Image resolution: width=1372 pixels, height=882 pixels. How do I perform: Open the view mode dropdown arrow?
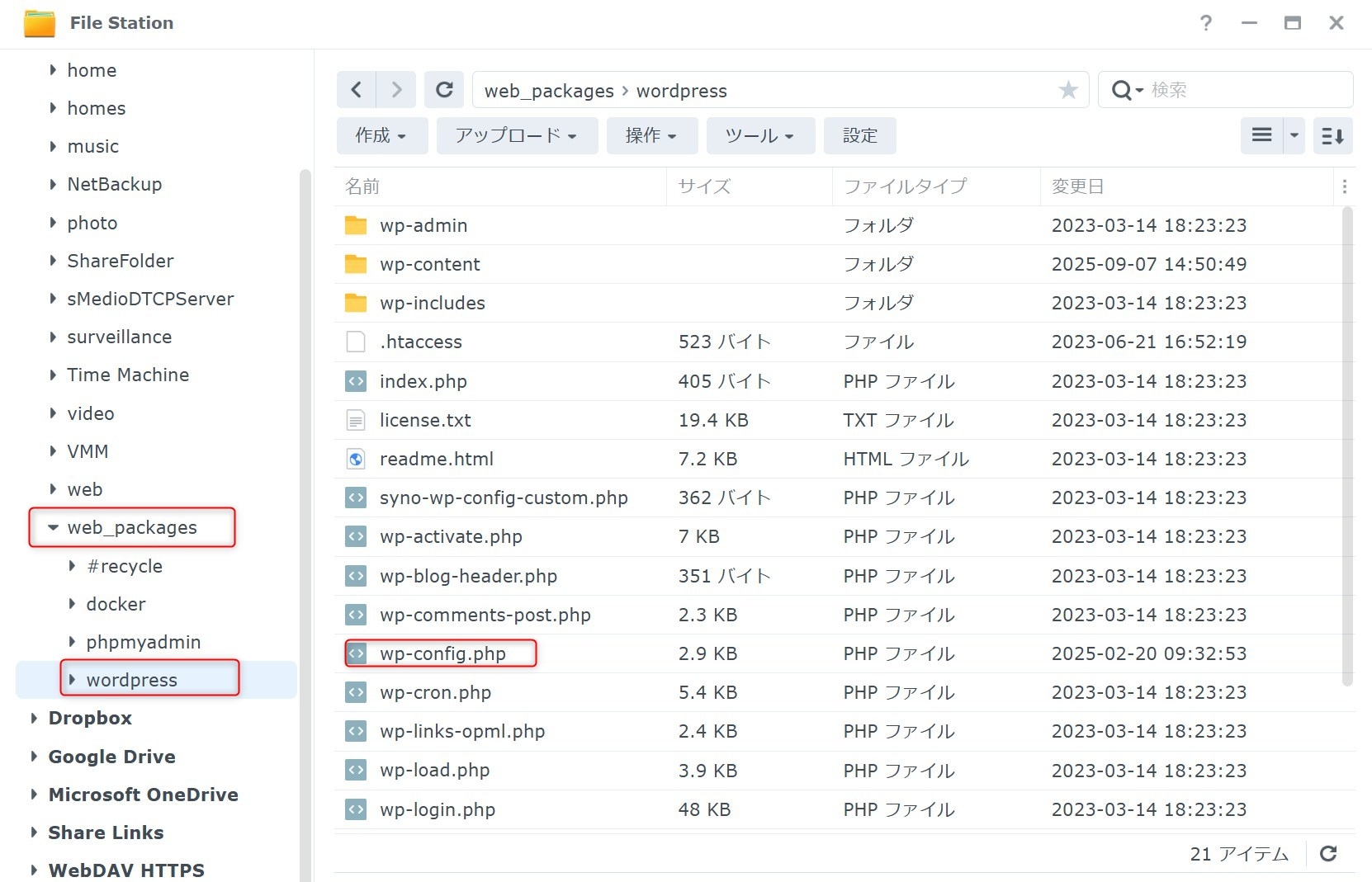(x=1294, y=136)
